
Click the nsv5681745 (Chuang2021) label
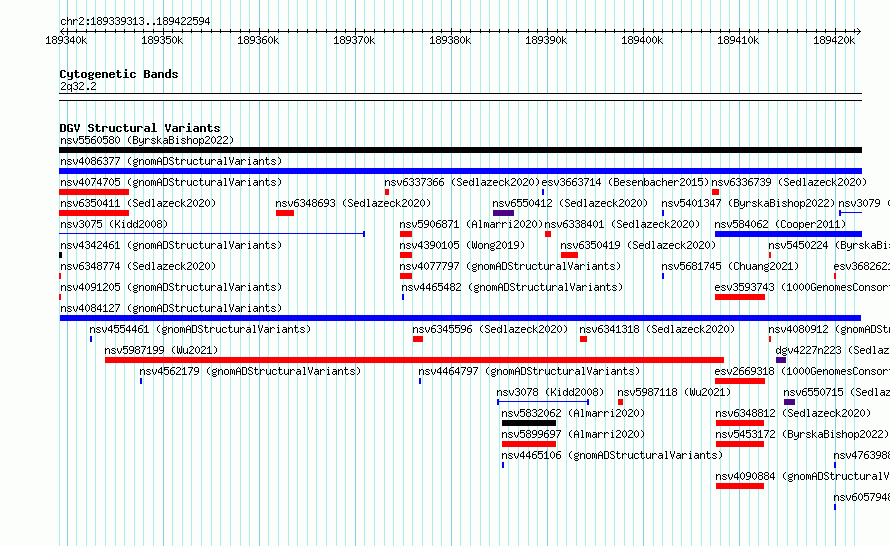click(730, 266)
